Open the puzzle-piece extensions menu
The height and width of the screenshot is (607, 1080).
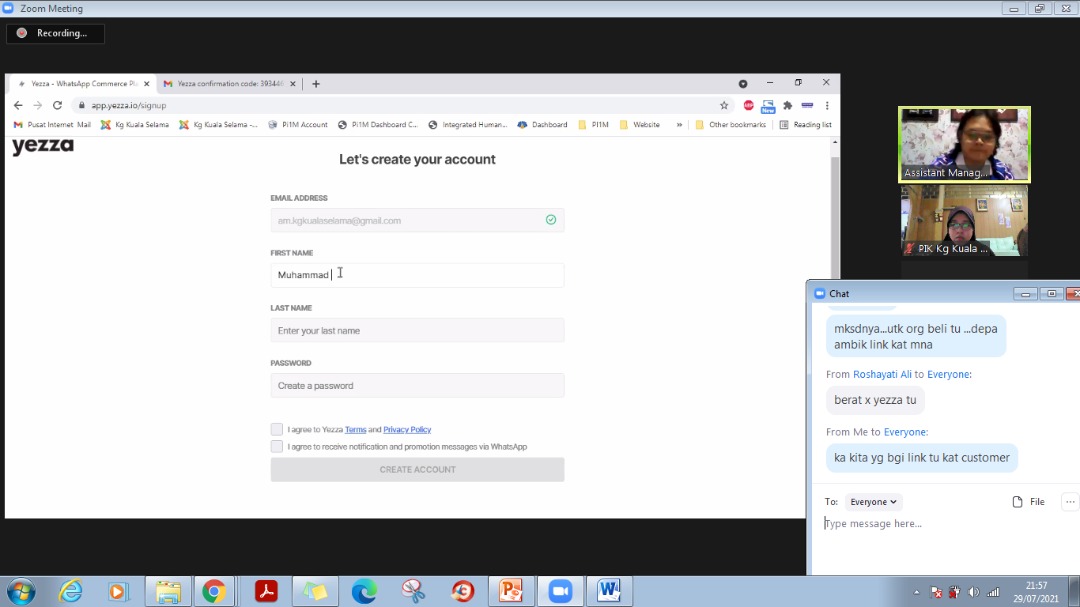coord(788,105)
